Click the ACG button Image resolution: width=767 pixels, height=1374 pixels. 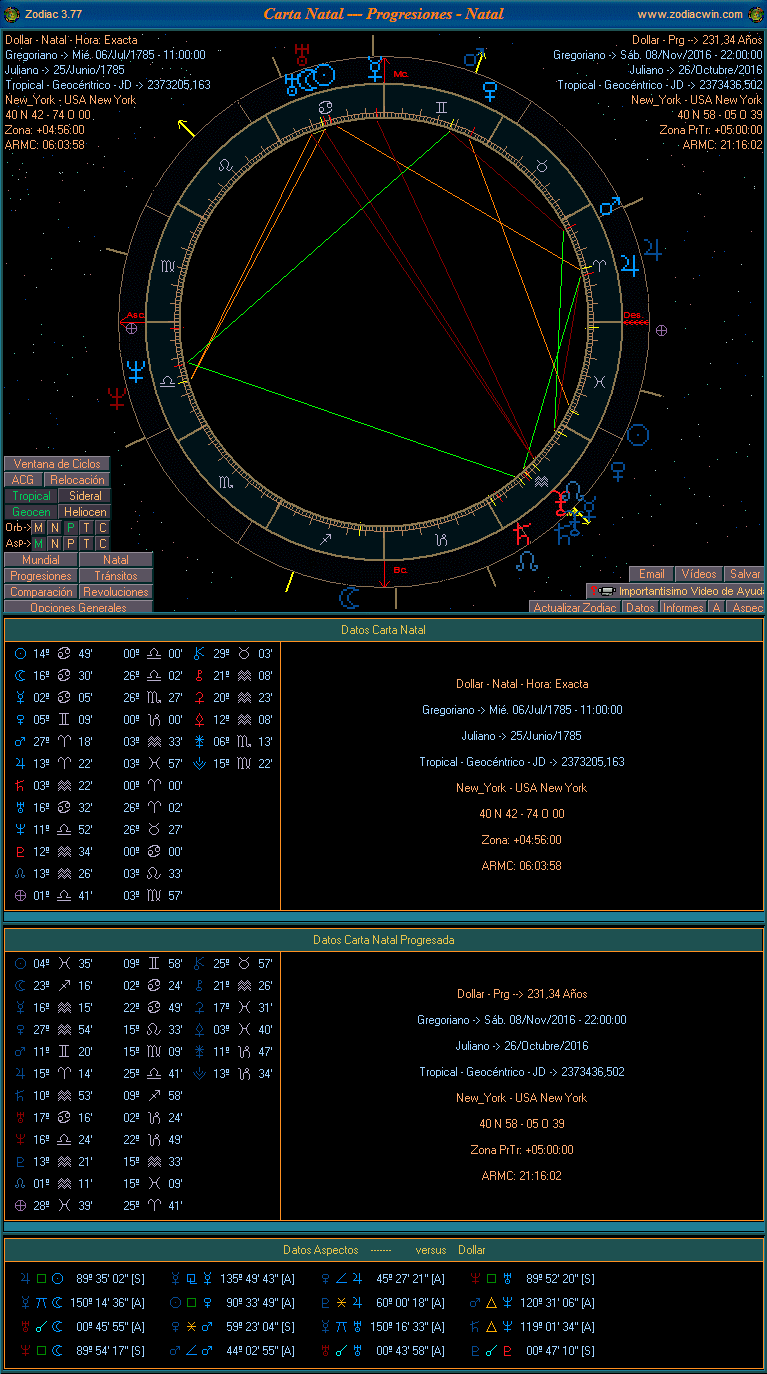click(x=22, y=480)
